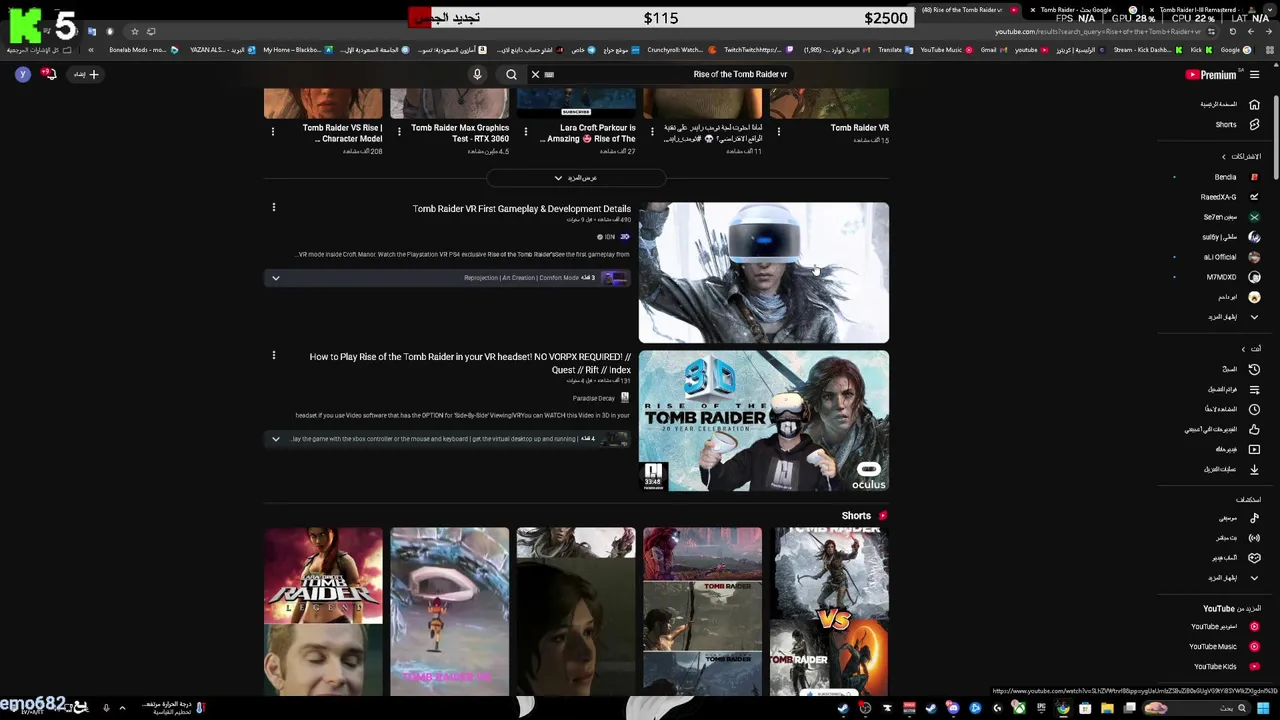Open options menu for How to Play Rise of the Tomb Raider
Screen dimensions: 1280x720
[x=273, y=356]
